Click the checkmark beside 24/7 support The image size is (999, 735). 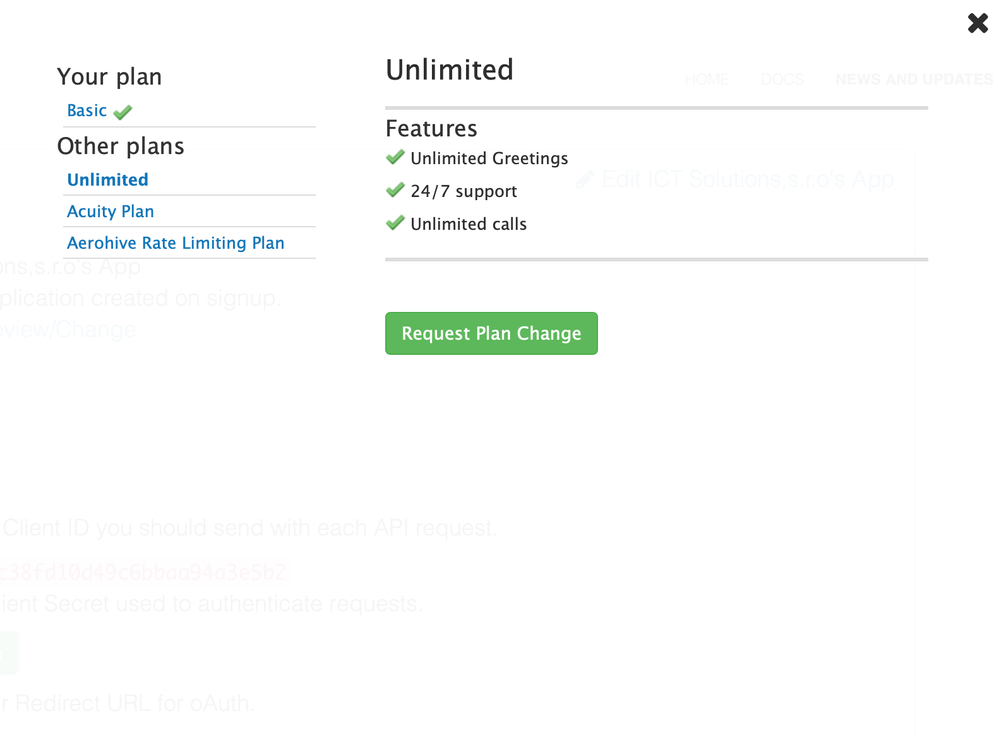coord(395,190)
